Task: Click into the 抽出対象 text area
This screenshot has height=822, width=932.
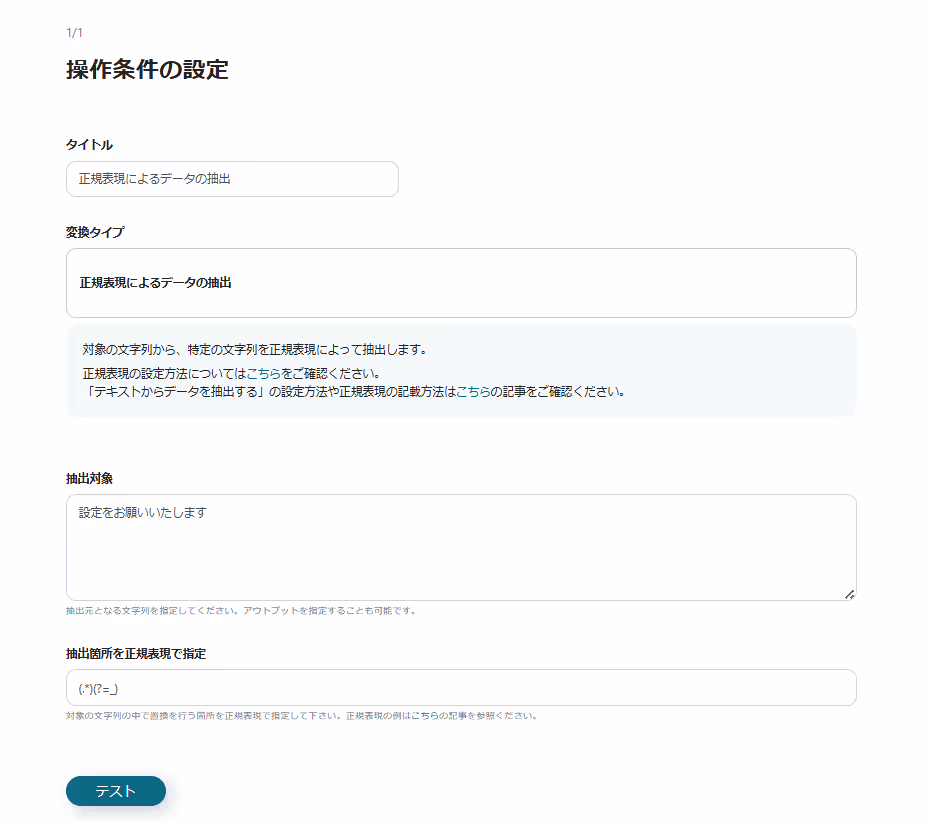Action: (x=461, y=547)
